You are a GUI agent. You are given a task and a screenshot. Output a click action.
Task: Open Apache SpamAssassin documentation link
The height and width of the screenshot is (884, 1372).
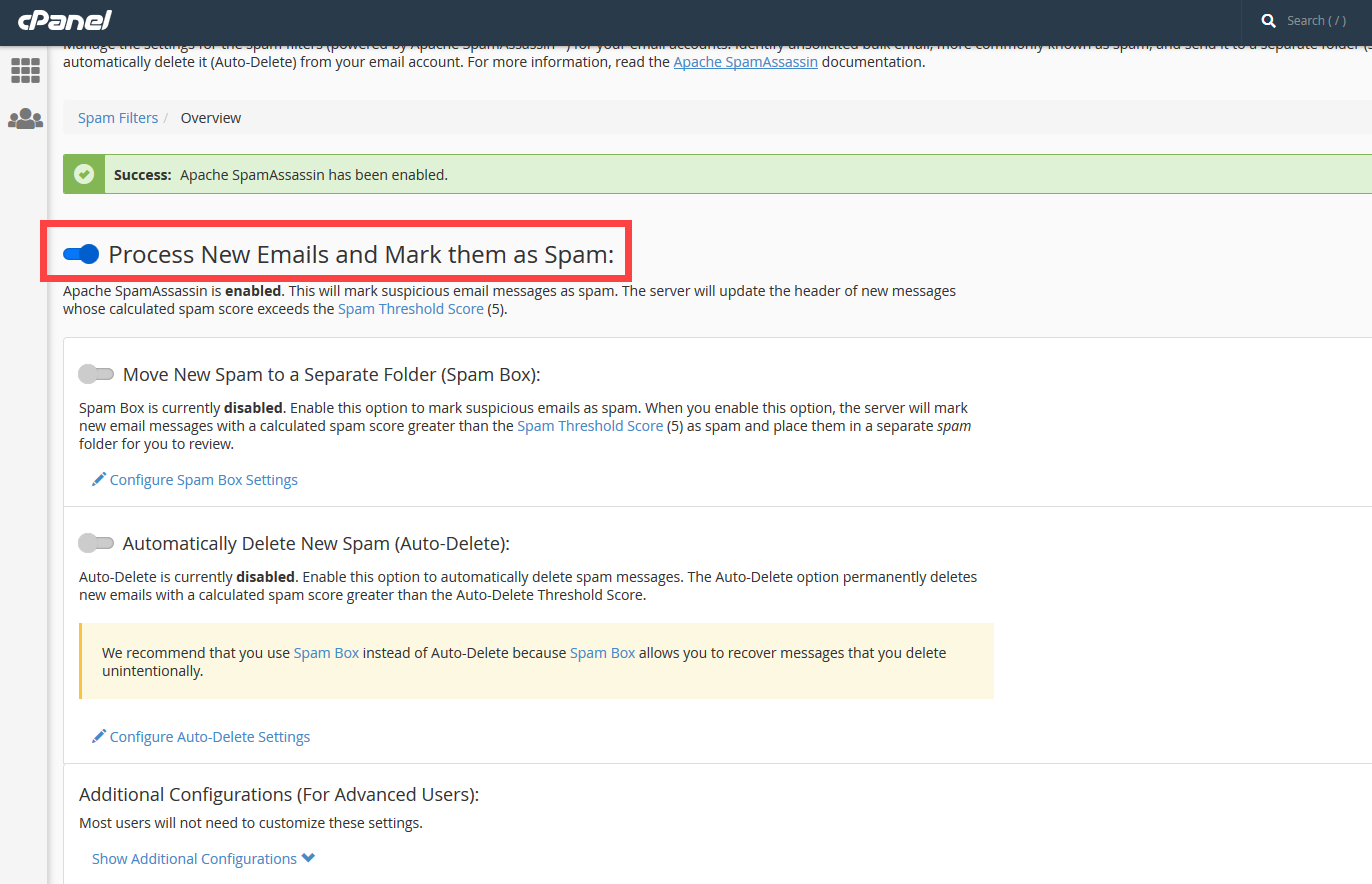tap(745, 62)
